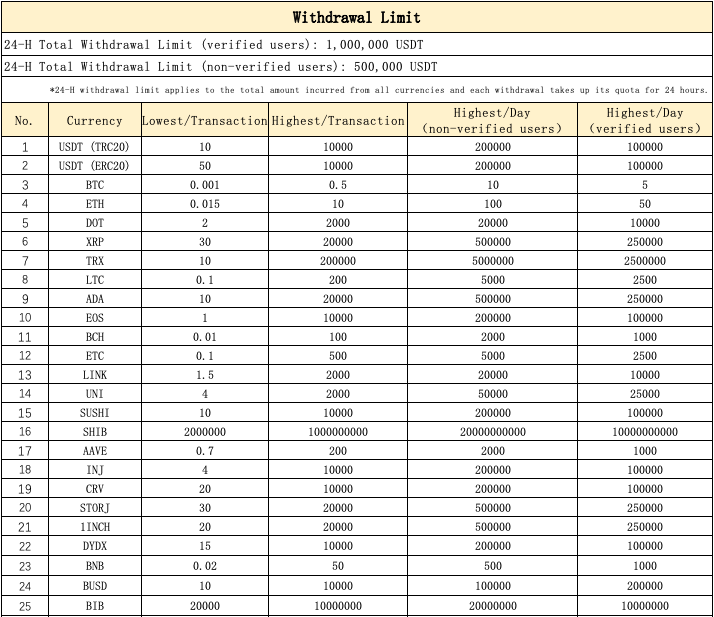
Task: Select the BNB lowest transaction value 0.02
Action: pyautogui.click(x=204, y=565)
